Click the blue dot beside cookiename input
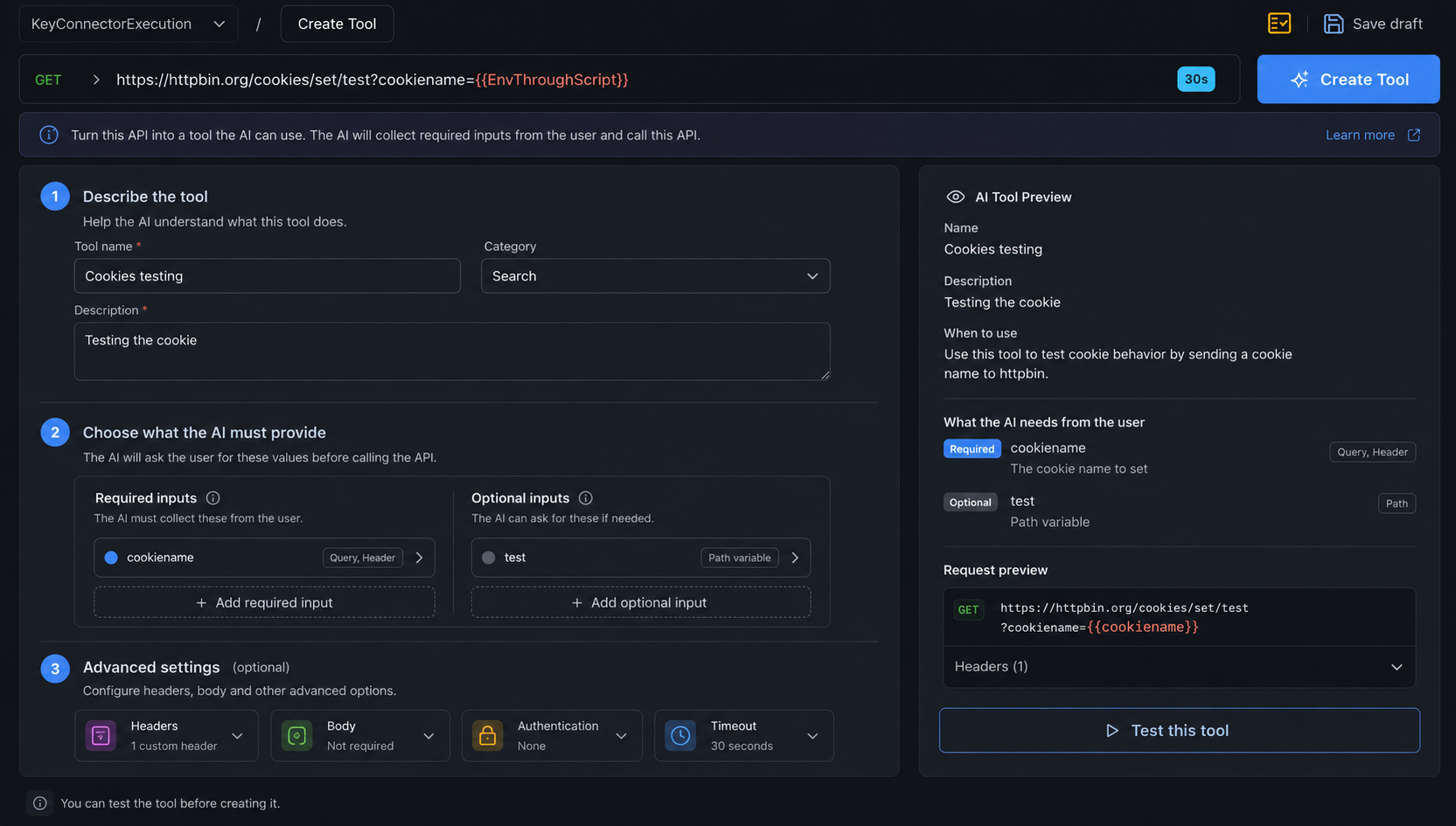 point(111,558)
